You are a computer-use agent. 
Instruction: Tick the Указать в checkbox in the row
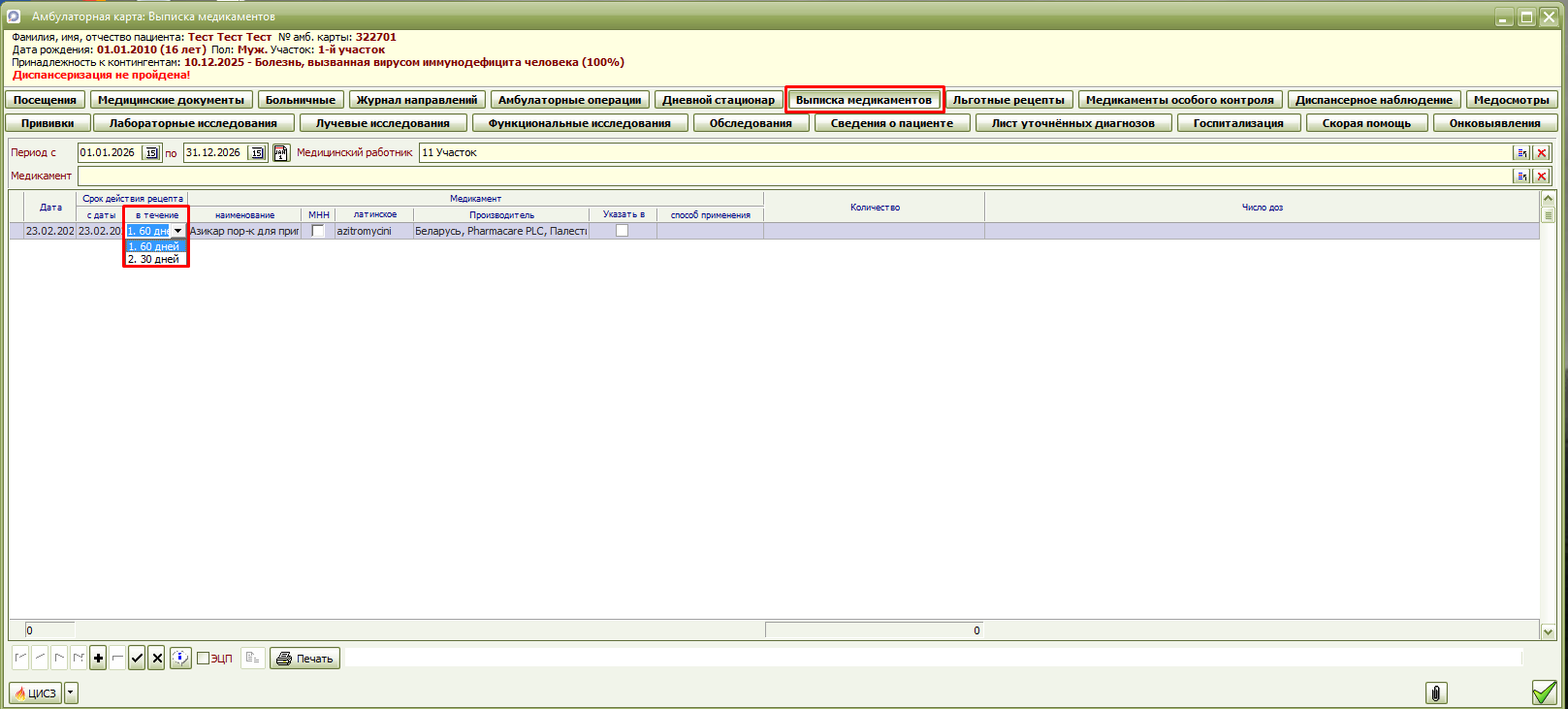(x=623, y=231)
